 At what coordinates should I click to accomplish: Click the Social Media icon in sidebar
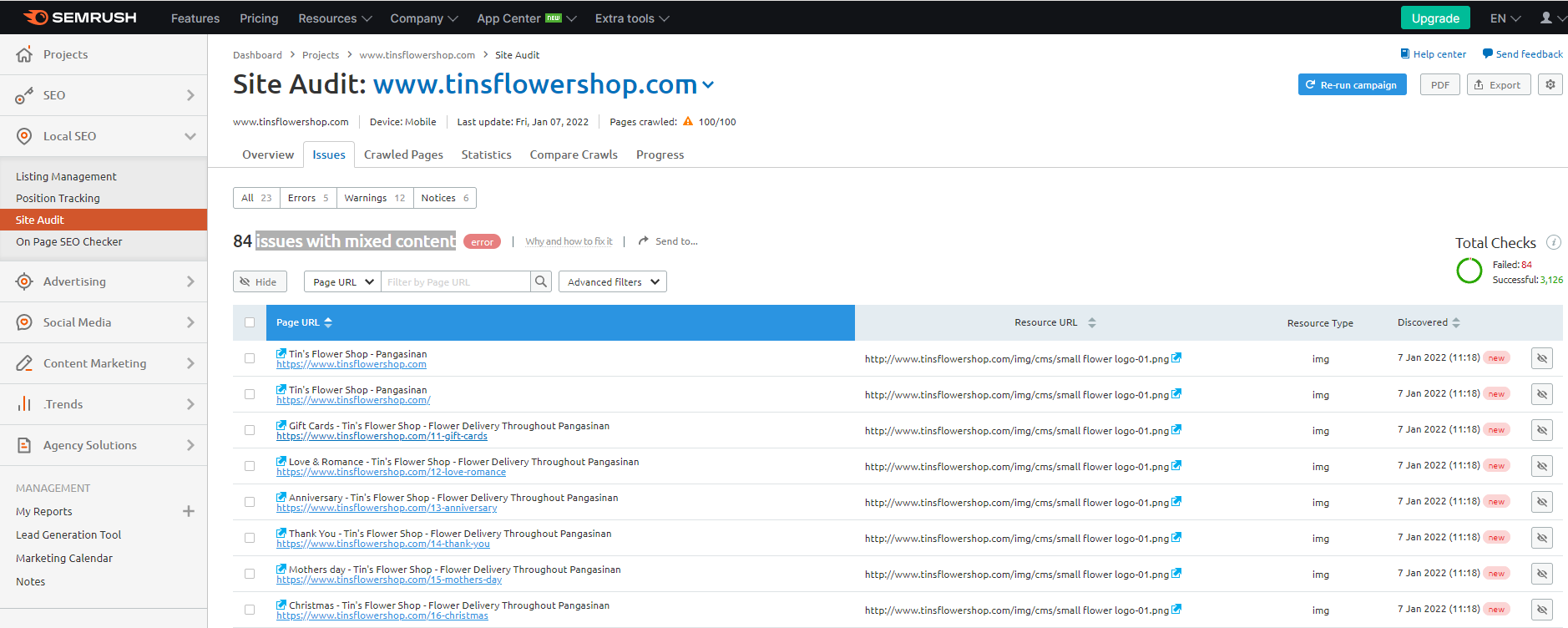pos(24,322)
